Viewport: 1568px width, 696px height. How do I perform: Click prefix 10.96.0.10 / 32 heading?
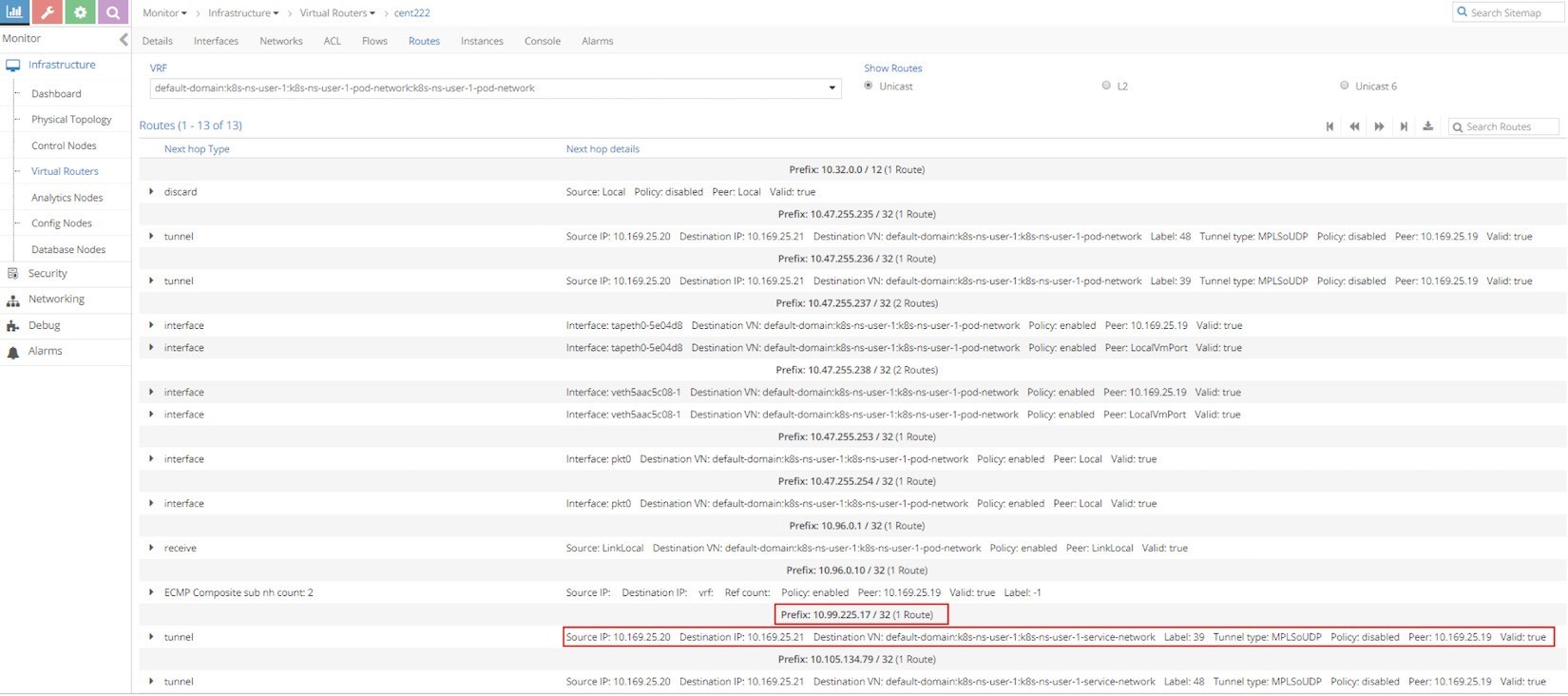pyautogui.click(x=857, y=570)
